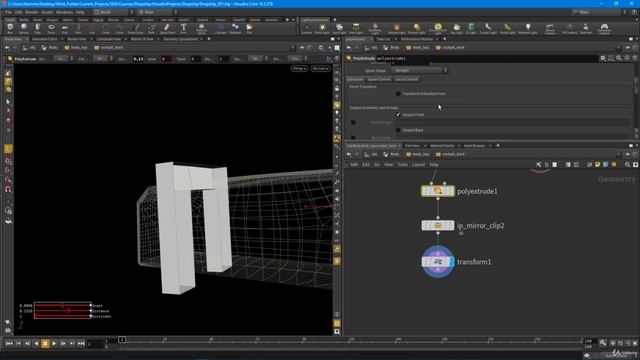The height and width of the screenshot is (360, 640).
Task: Enable the Output Back checkbox
Action: [x=398, y=130]
